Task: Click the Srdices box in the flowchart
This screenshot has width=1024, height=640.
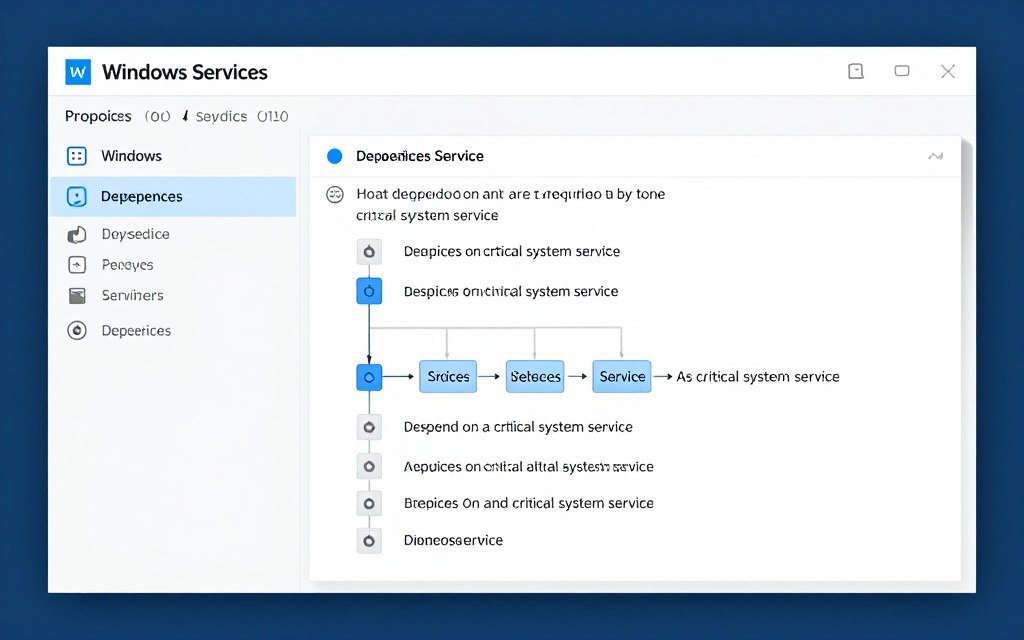Action: point(447,377)
